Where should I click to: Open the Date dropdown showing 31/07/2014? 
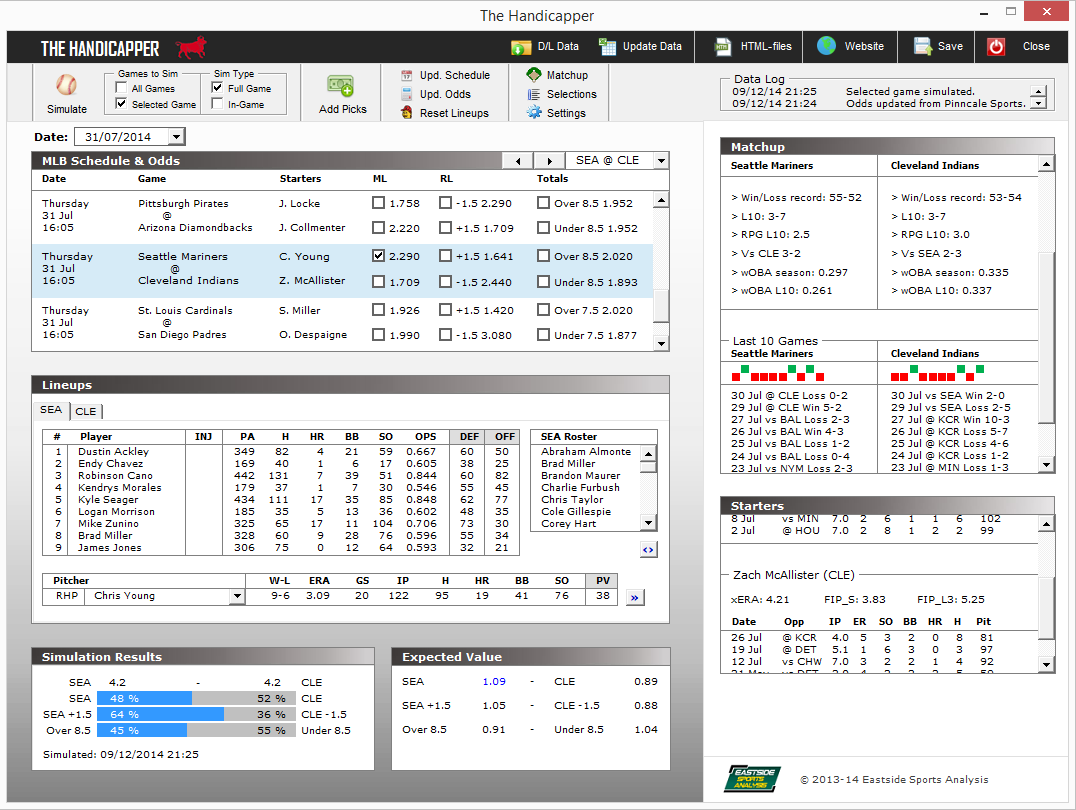[176, 137]
